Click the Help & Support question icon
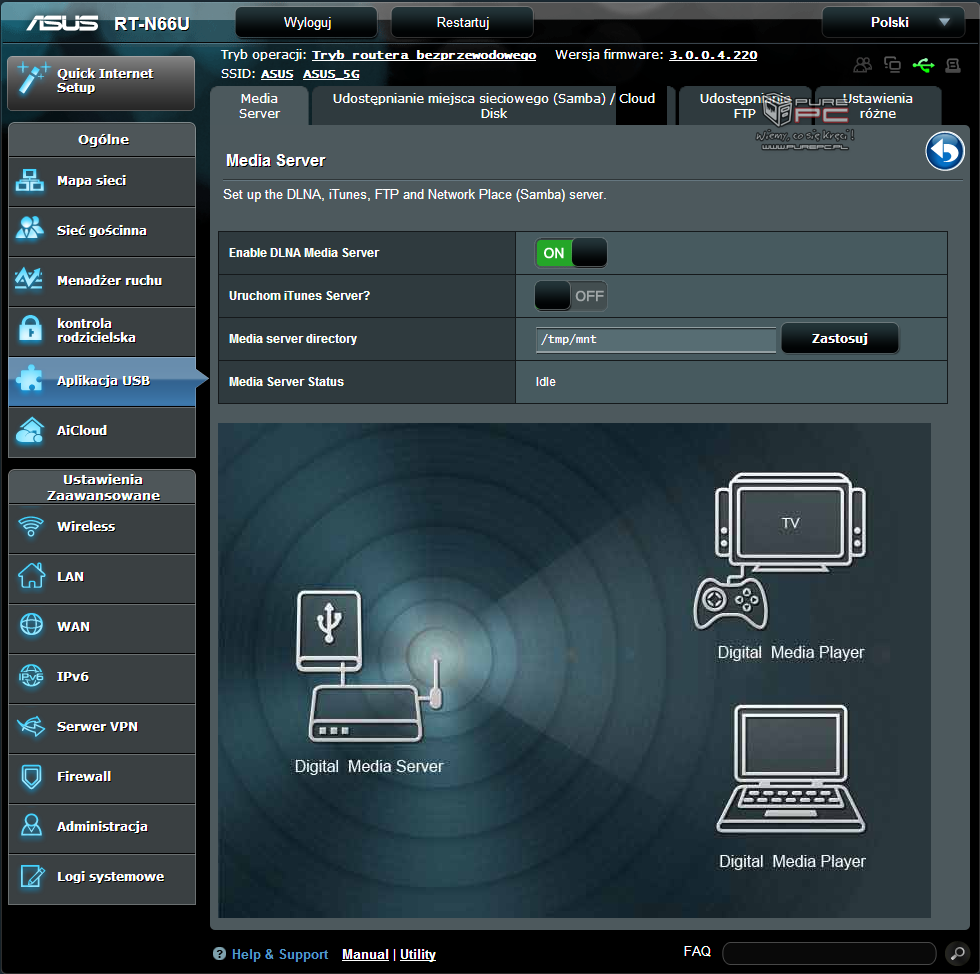The height and width of the screenshot is (974, 980). click(x=219, y=953)
